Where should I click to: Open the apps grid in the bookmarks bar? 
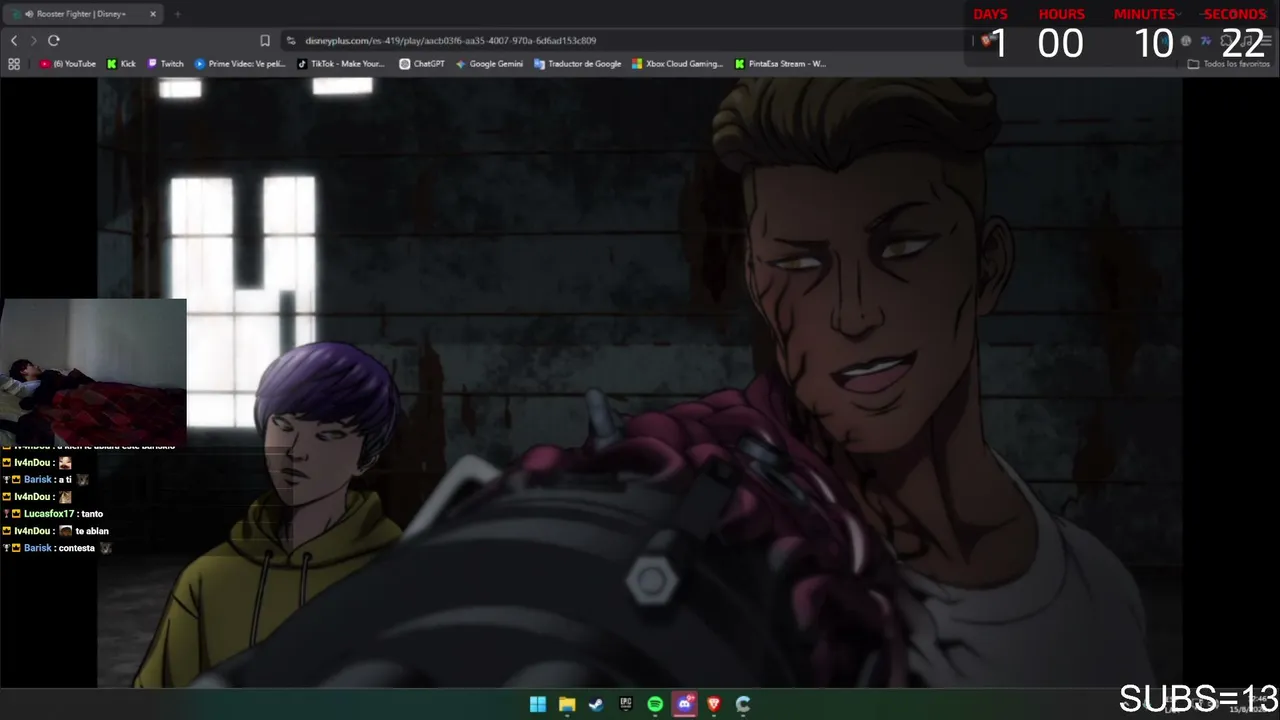(14, 63)
